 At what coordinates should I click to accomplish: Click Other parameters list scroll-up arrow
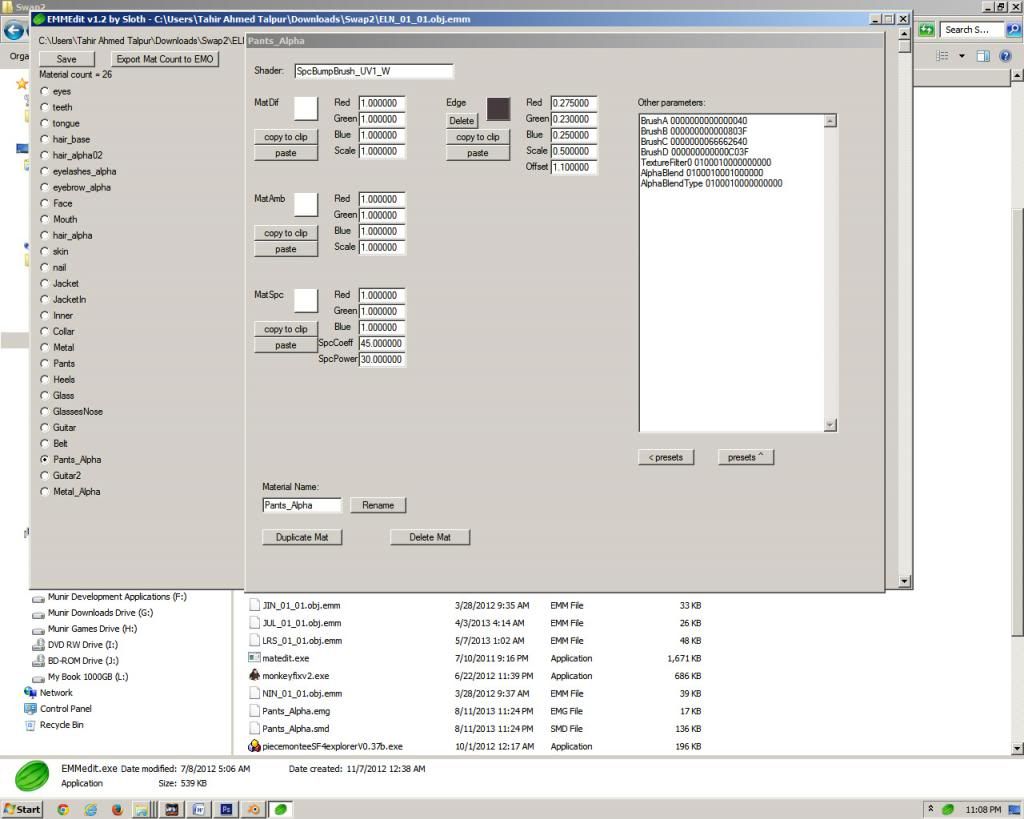(x=830, y=121)
